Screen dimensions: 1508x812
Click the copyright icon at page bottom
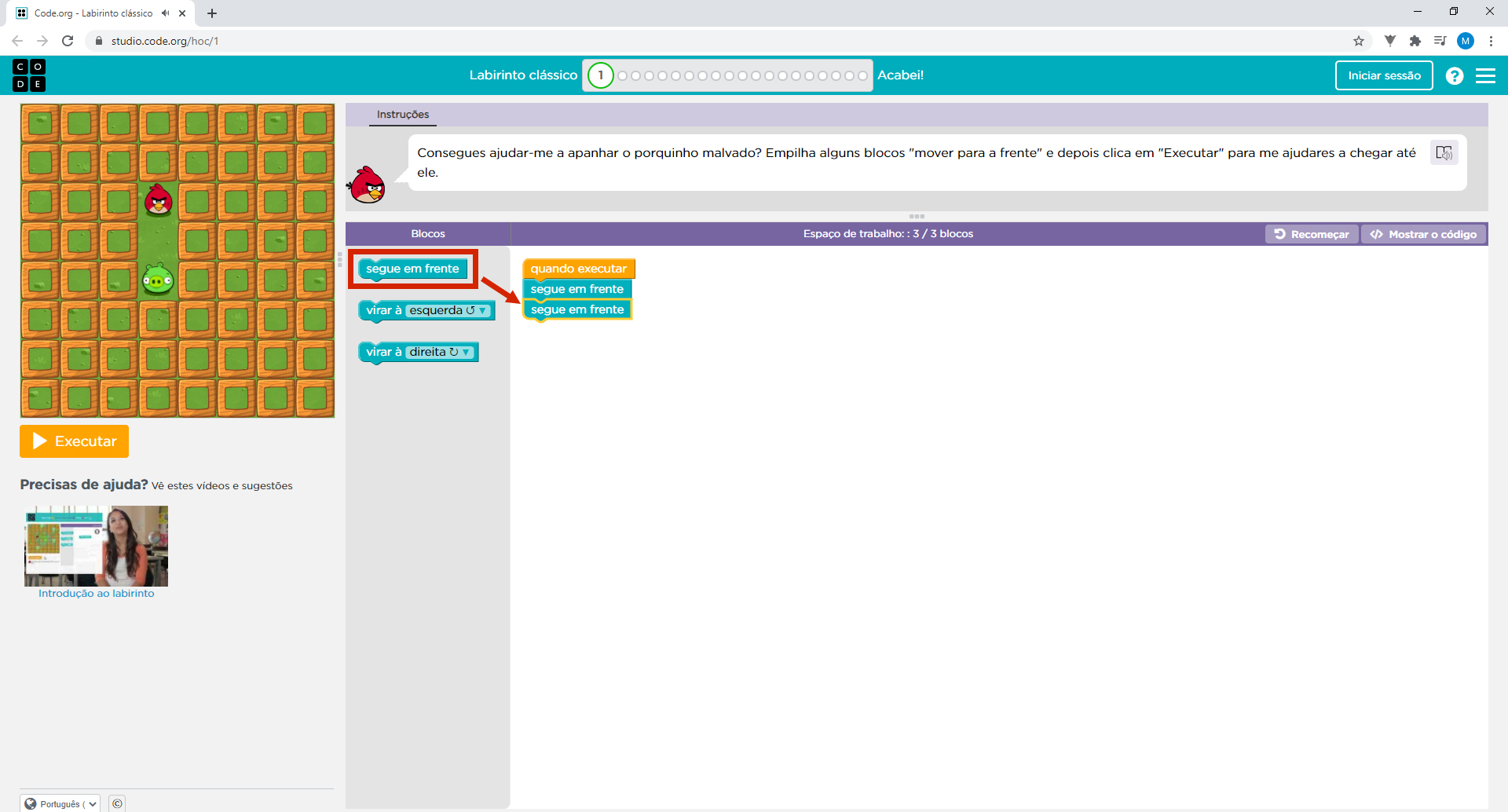[117, 803]
